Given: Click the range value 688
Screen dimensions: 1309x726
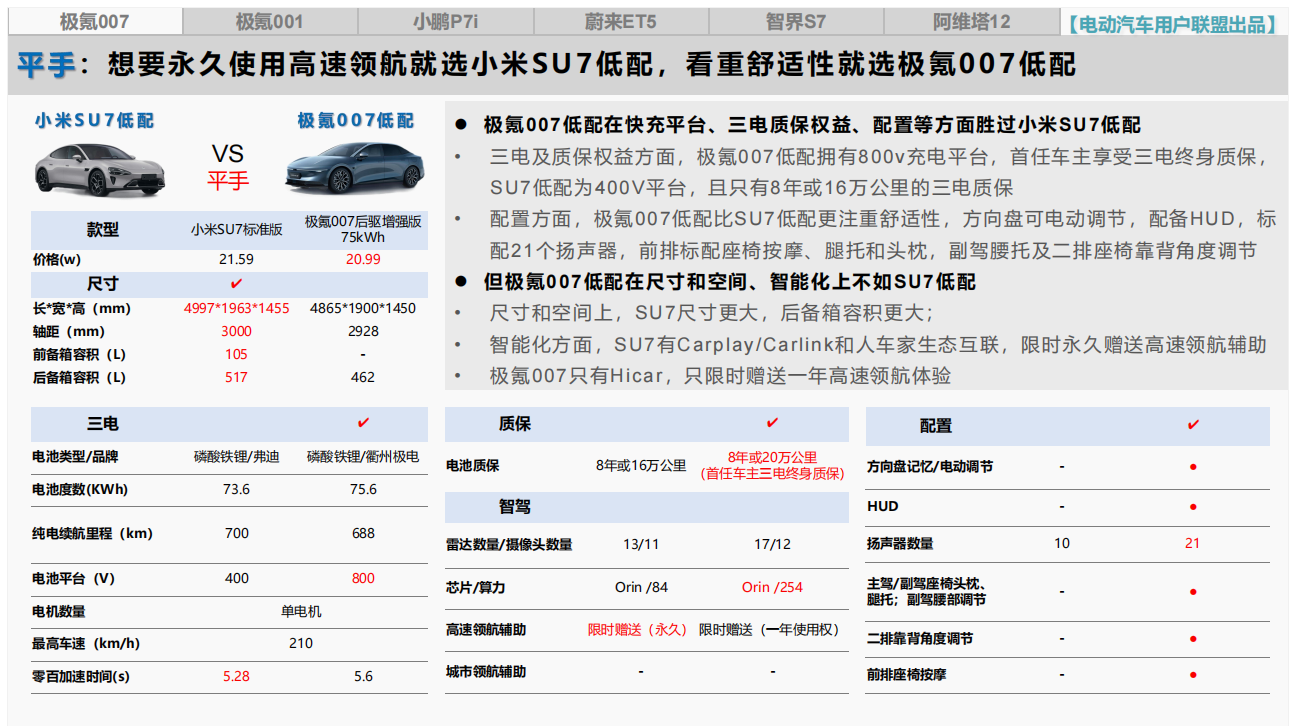Looking at the screenshot, I should pyautogui.click(x=363, y=533).
